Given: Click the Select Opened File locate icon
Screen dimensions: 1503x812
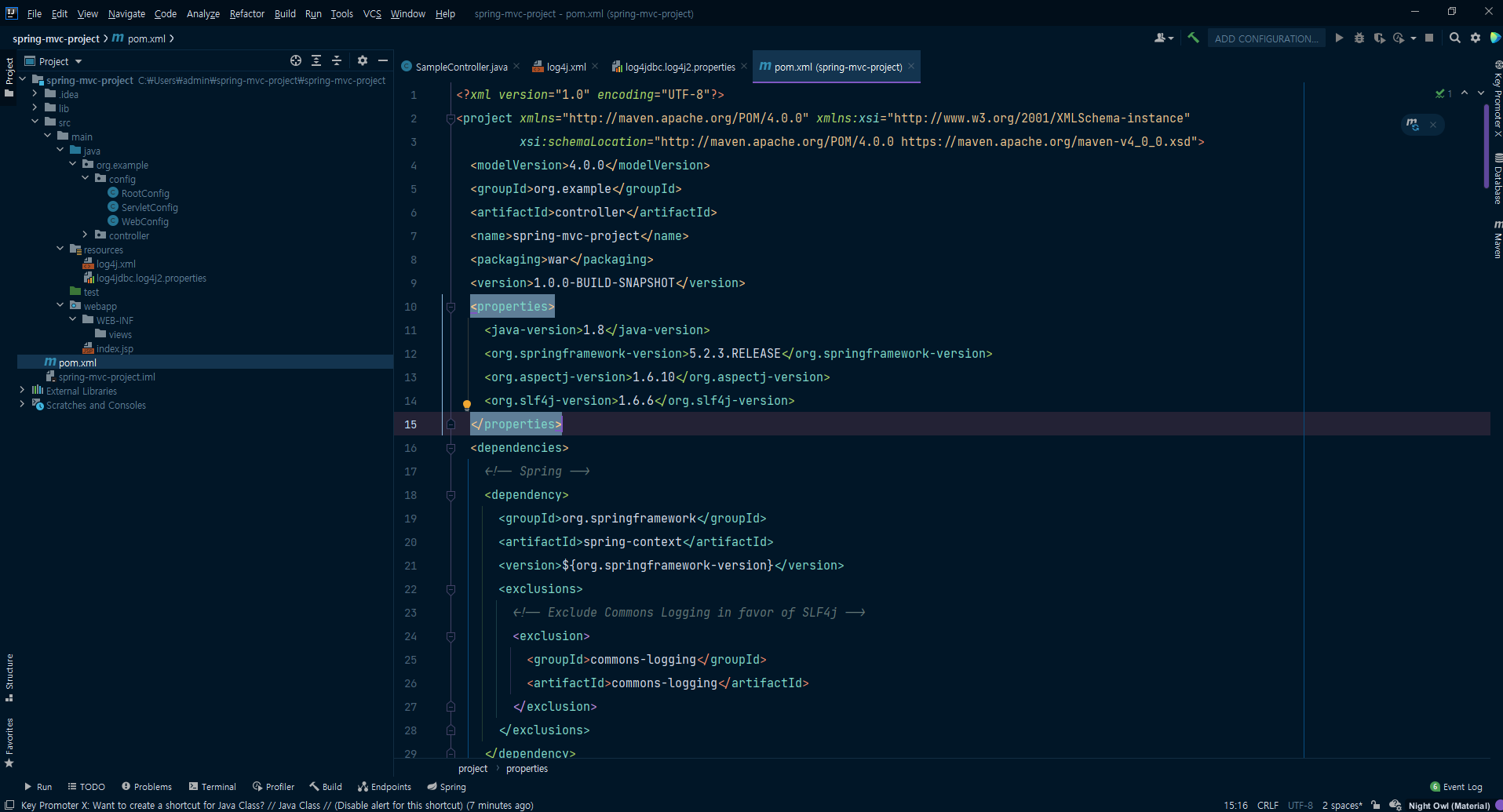Looking at the screenshot, I should click(296, 60).
